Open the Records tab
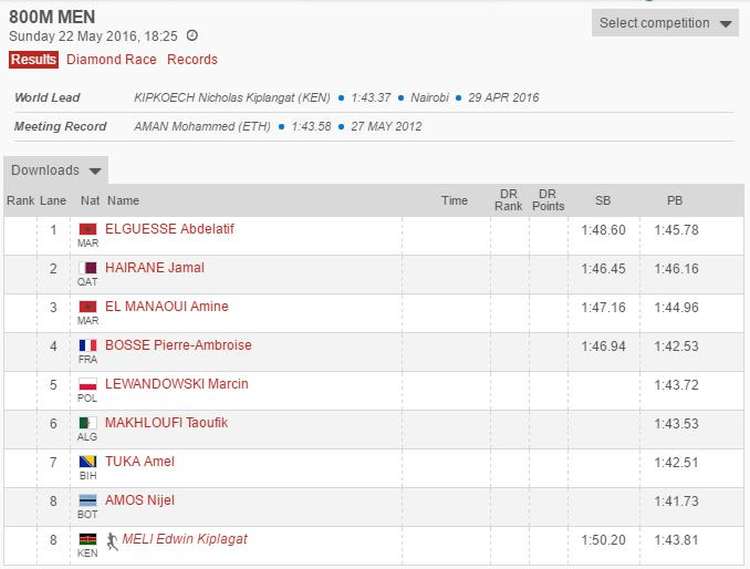Image resolution: width=750 pixels, height=569 pixels. click(x=192, y=59)
